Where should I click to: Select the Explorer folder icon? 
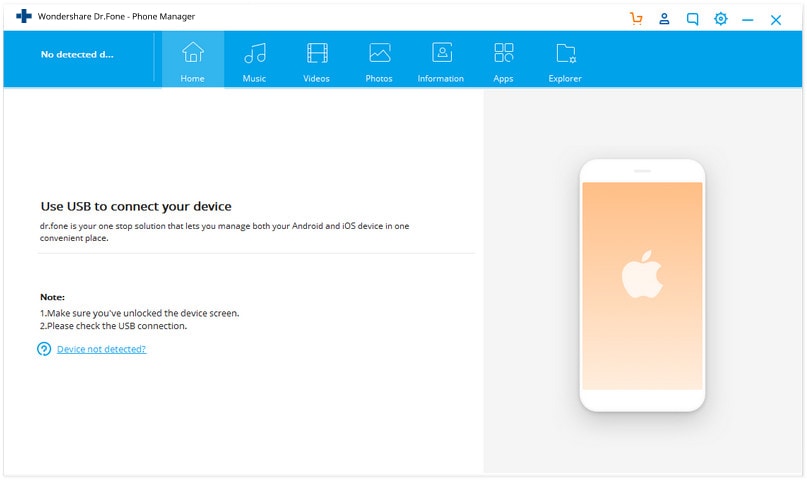pos(566,53)
